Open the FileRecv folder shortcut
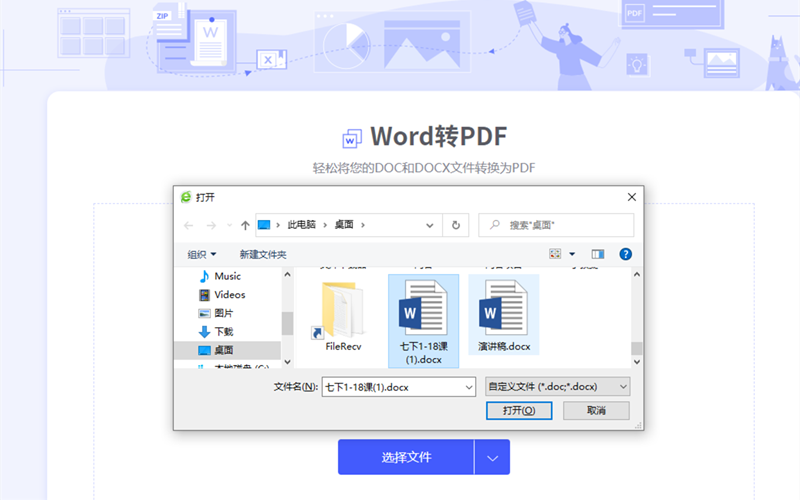800x500 pixels. point(343,316)
